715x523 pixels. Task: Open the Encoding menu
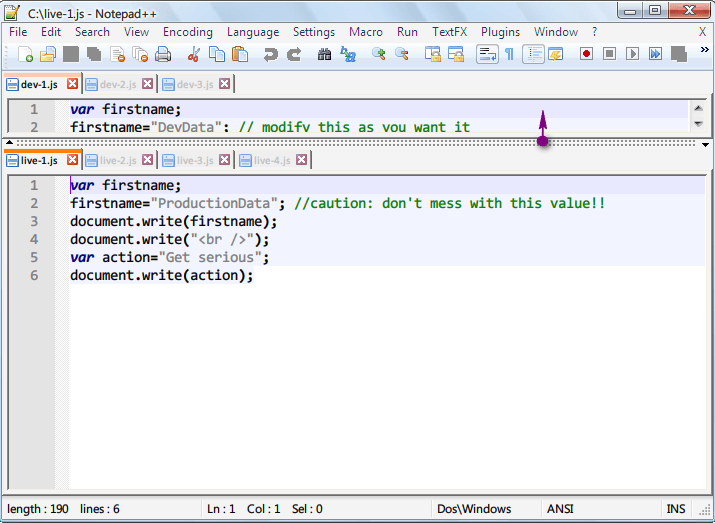pyautogui.click(x=188, y=32)
